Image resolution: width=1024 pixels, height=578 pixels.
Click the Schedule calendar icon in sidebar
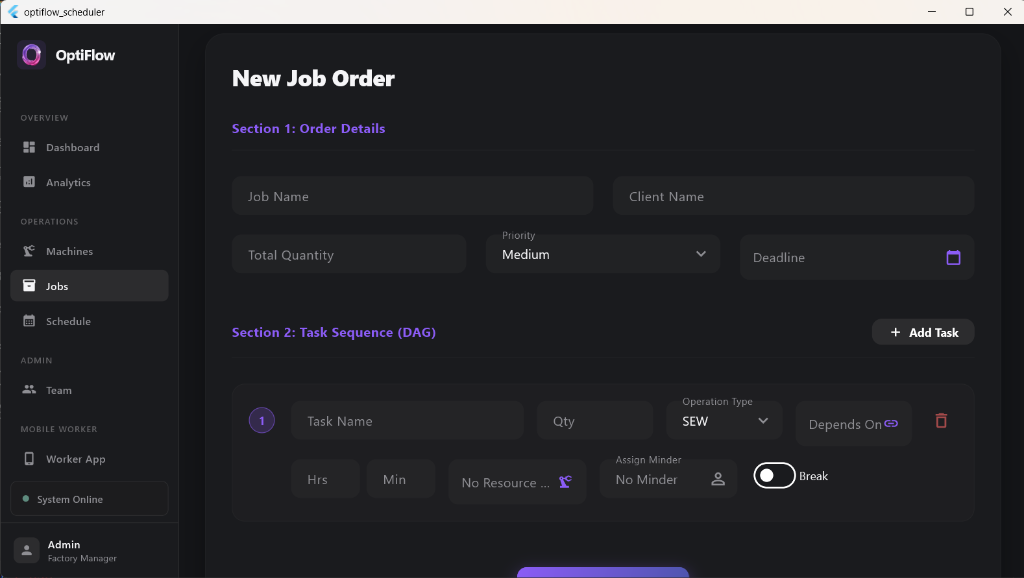pos(29,321)
